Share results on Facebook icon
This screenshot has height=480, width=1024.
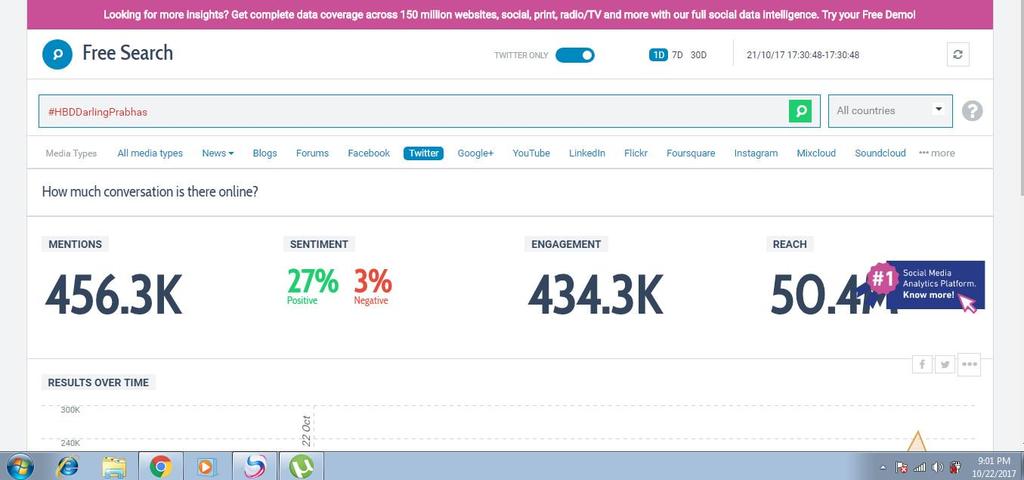922,365
